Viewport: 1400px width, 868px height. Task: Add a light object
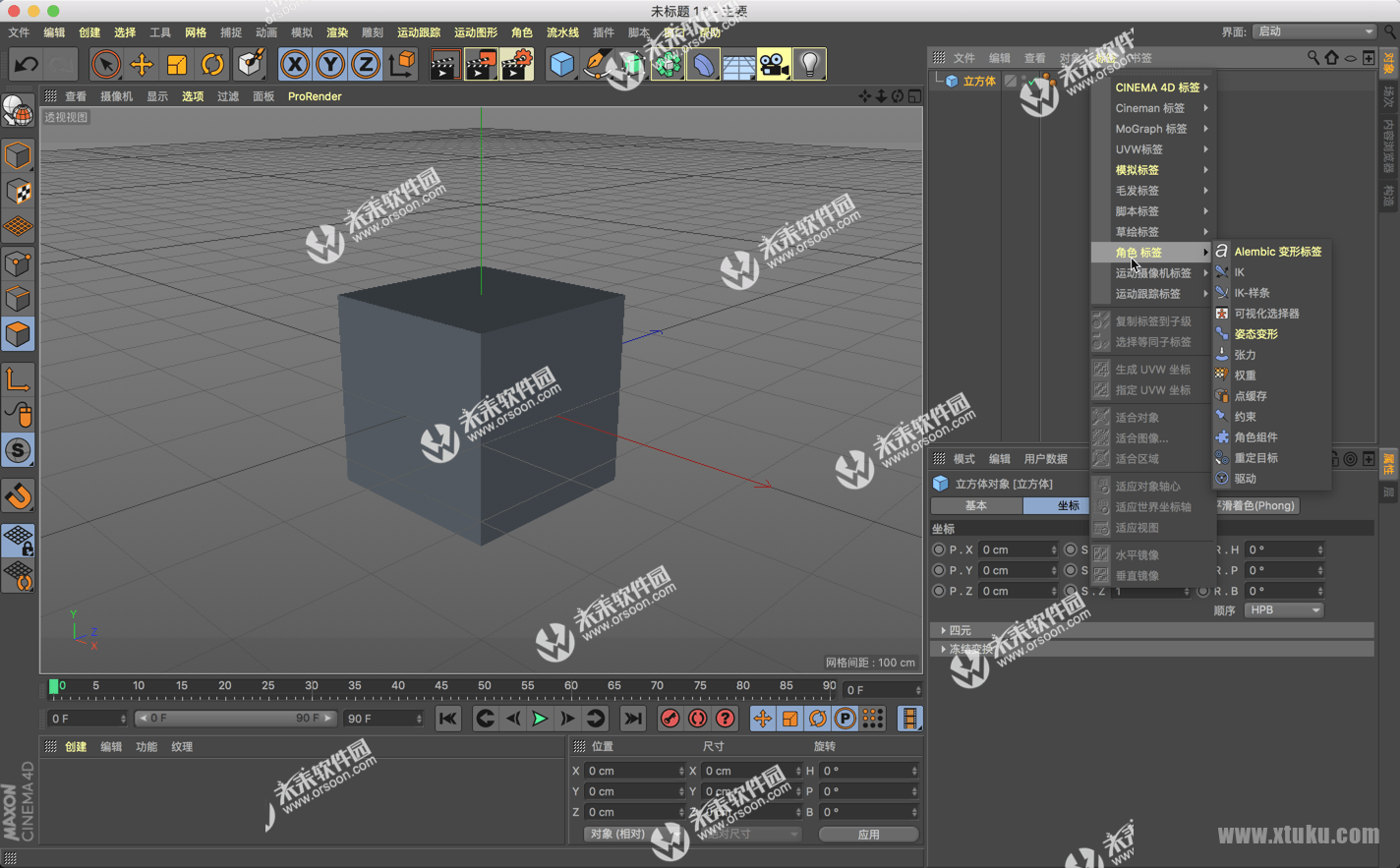tap(809, 65)
